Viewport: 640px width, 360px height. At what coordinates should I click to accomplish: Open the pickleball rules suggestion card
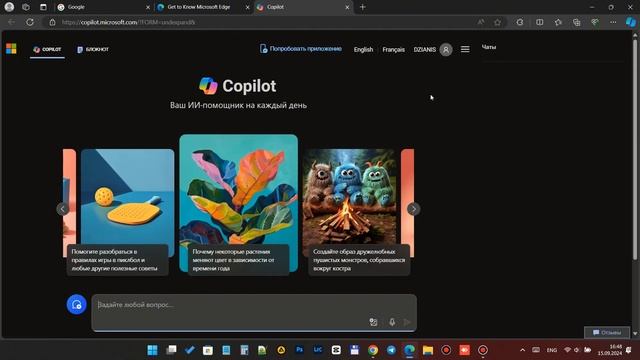127,212
